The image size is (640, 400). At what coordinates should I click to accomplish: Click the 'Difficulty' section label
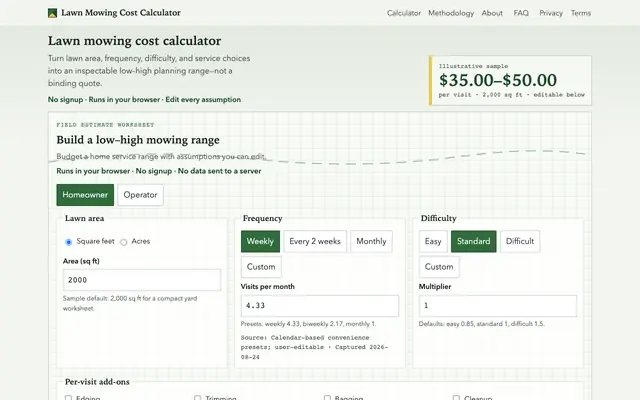[438, 218]
